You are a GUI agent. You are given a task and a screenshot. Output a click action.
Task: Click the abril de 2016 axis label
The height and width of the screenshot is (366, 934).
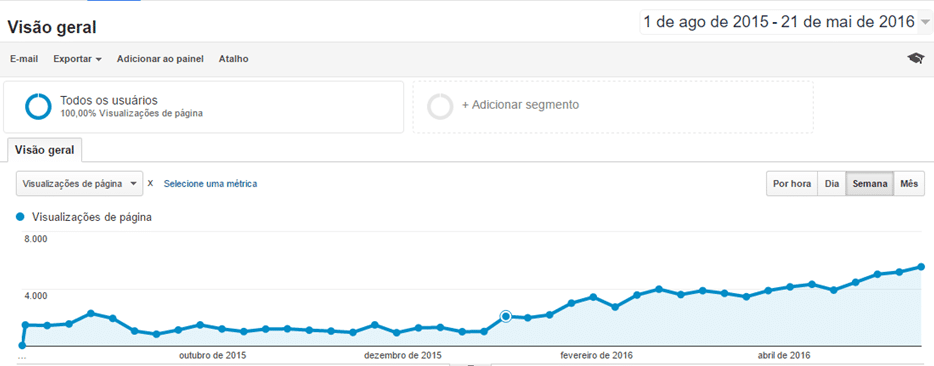(x=784, y=356)
